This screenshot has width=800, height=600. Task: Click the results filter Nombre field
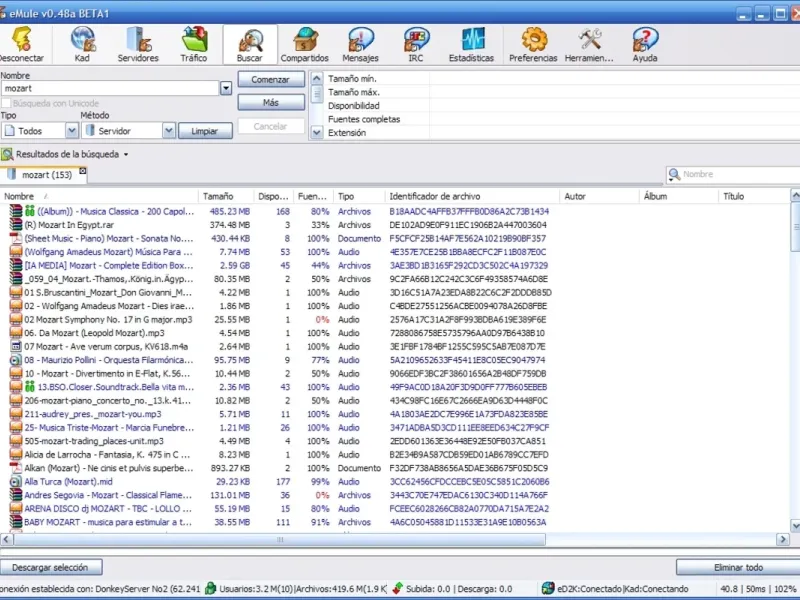[x=738, y=174]
